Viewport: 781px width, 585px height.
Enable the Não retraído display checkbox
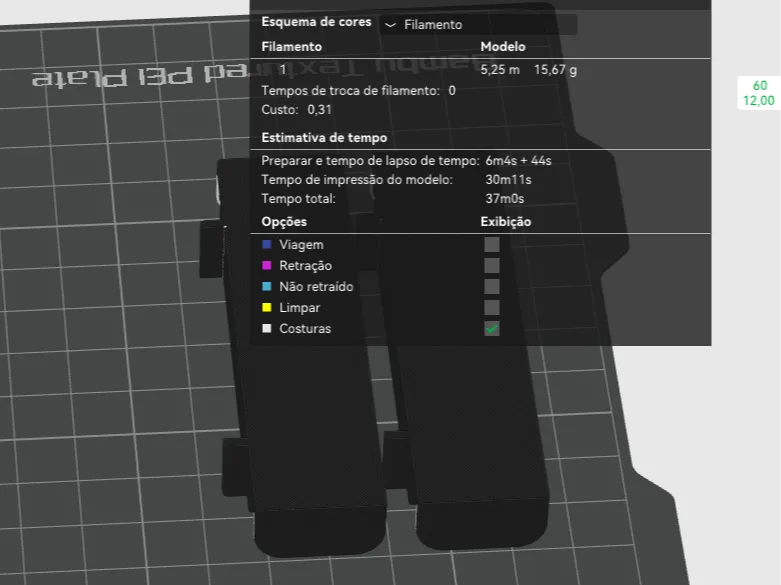(492, 287)
